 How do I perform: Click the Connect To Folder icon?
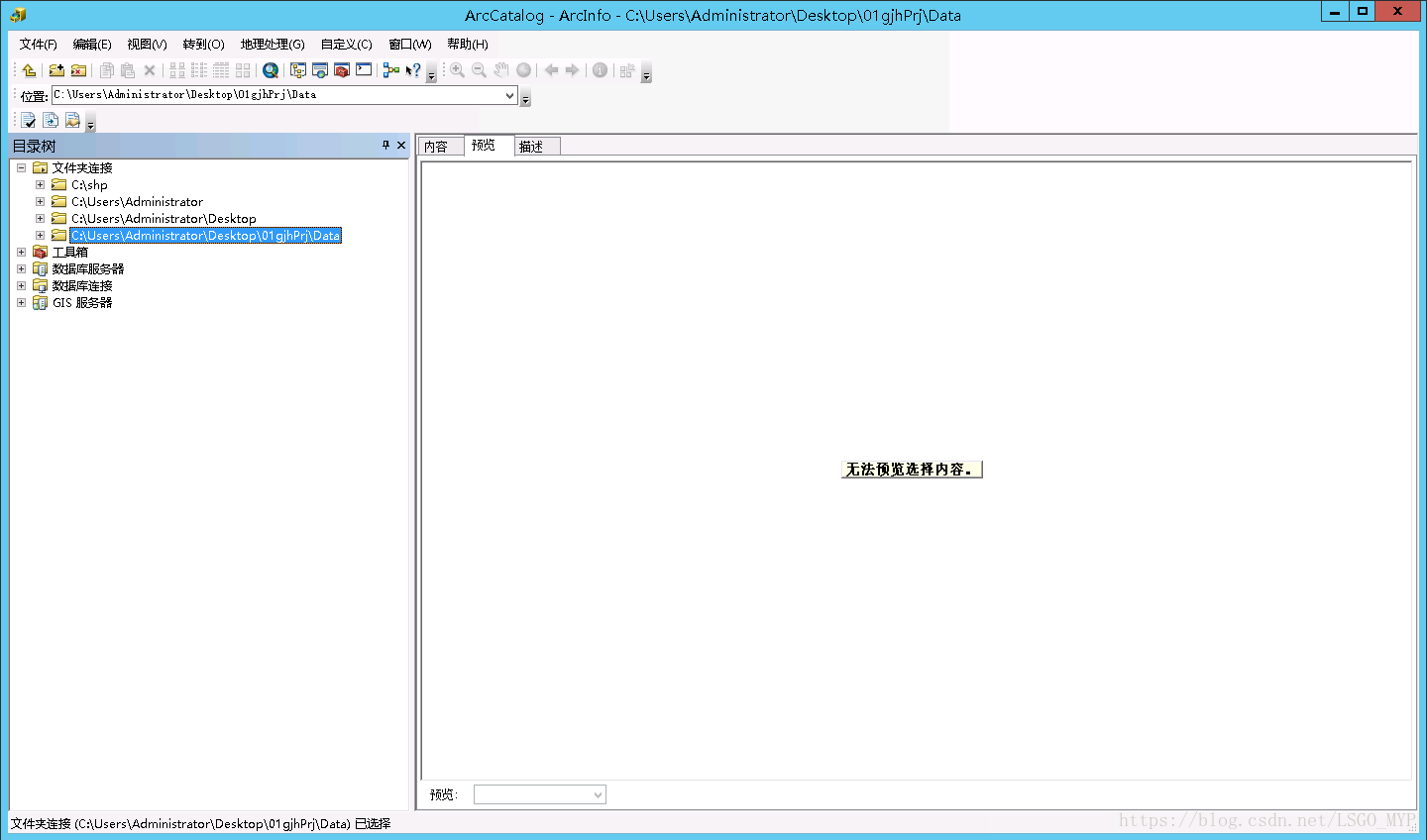[56, 70]
